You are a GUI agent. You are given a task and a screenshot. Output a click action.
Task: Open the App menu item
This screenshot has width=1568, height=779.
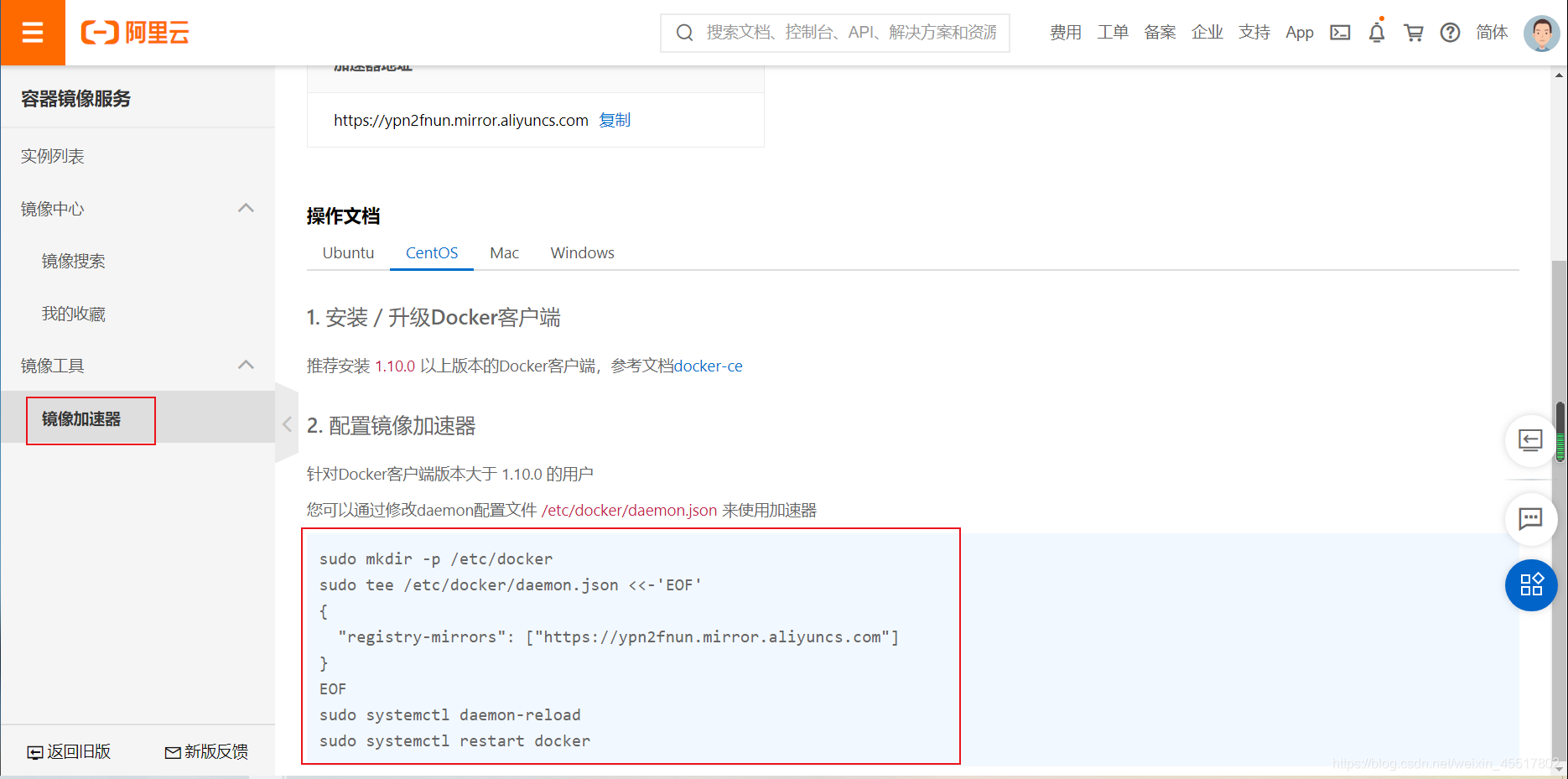click(1300, 33)
